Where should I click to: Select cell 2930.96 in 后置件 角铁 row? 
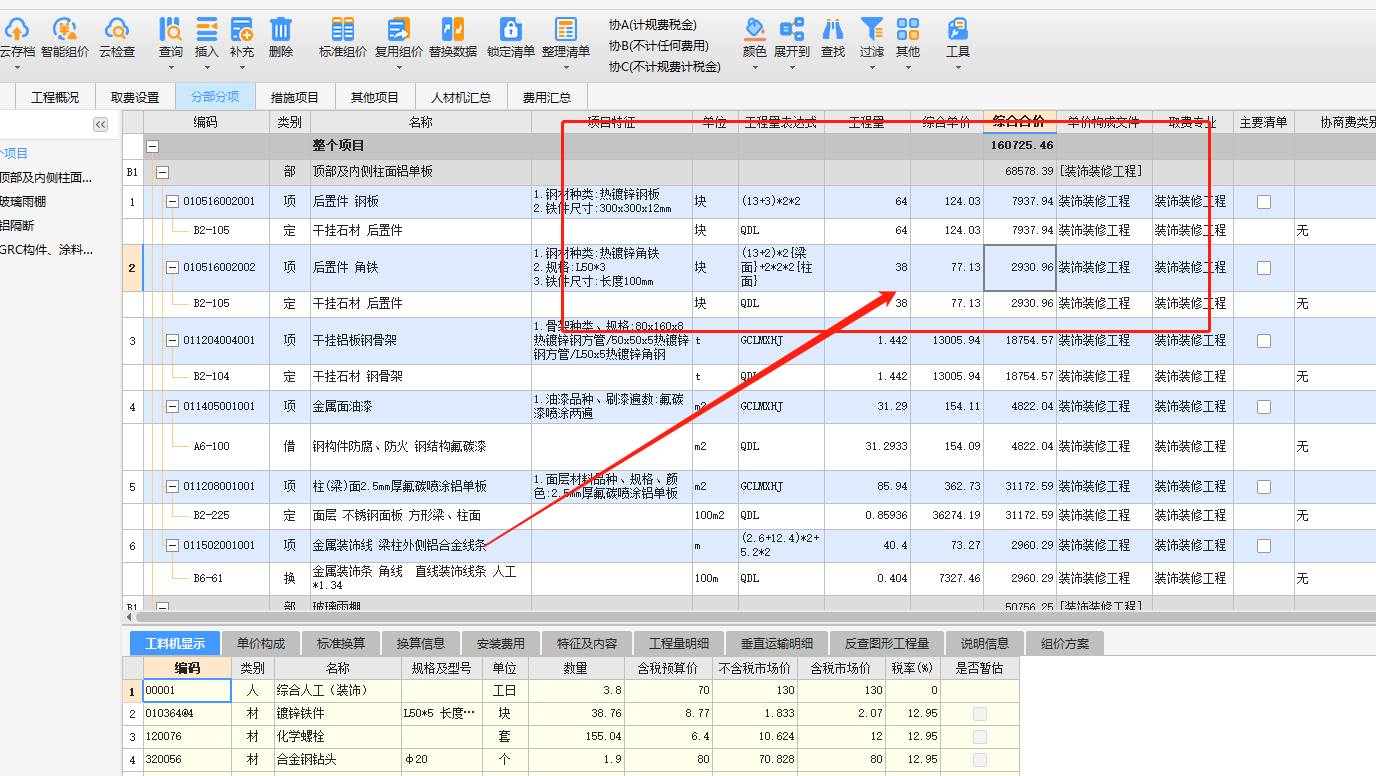click(x=1020, y=268)
